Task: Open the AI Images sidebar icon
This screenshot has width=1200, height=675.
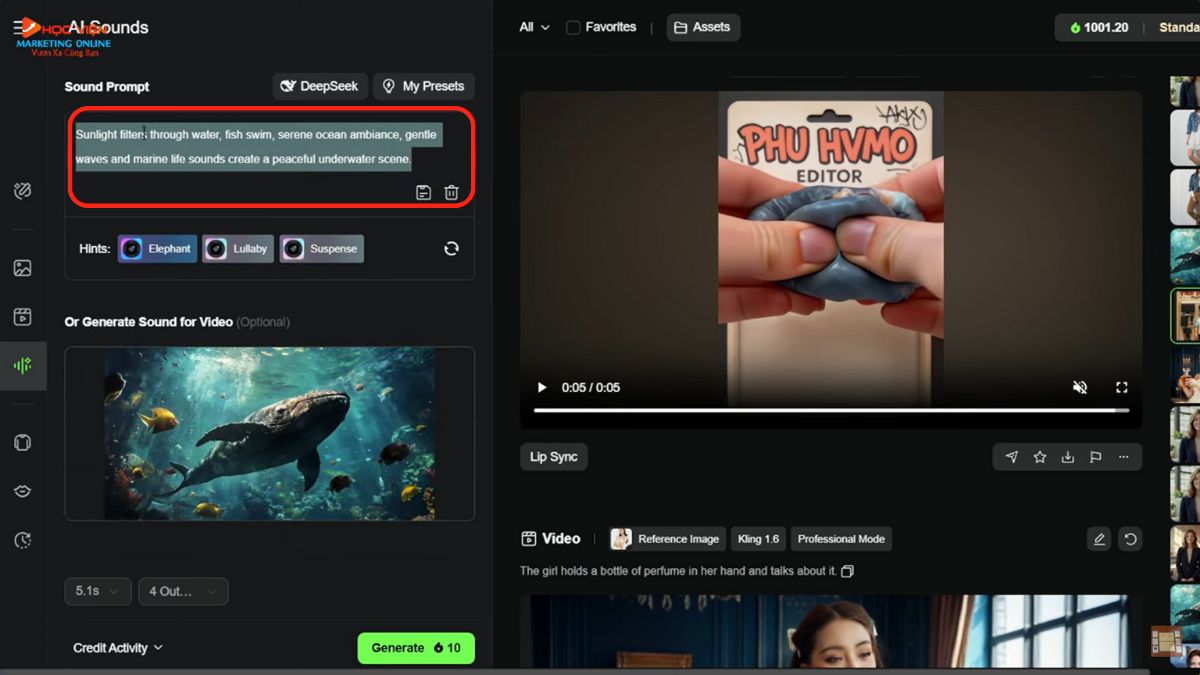Action: pos(22,268)
